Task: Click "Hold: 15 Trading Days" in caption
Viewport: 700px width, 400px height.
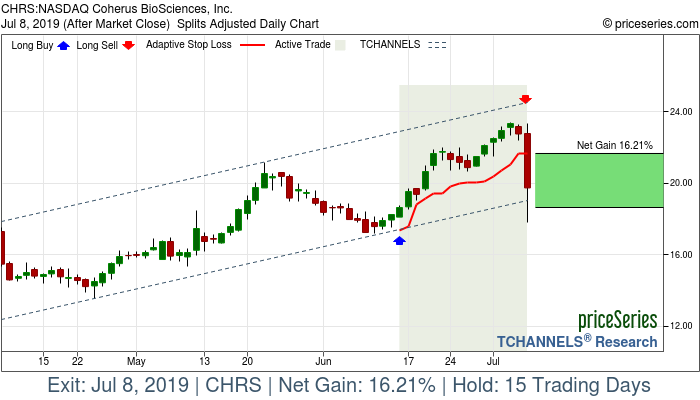Action: click(551, 385)
